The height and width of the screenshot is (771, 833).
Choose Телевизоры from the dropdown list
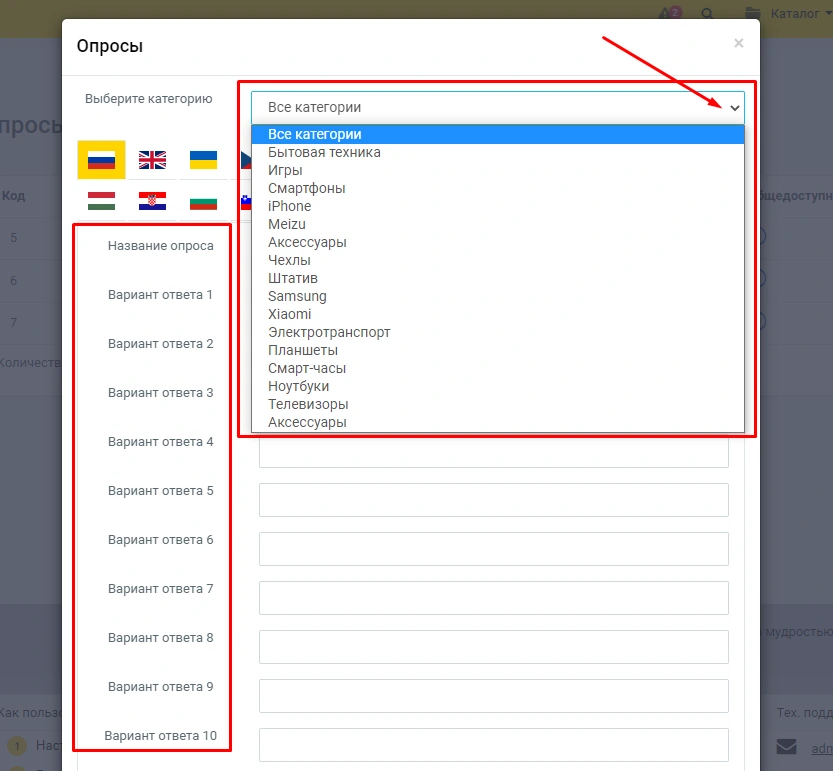pos(308,404)
